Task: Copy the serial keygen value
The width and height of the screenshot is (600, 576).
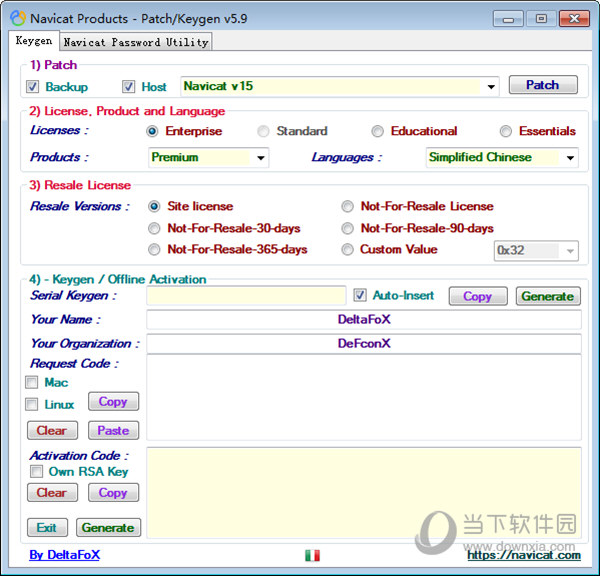Action: click(478, 296)
